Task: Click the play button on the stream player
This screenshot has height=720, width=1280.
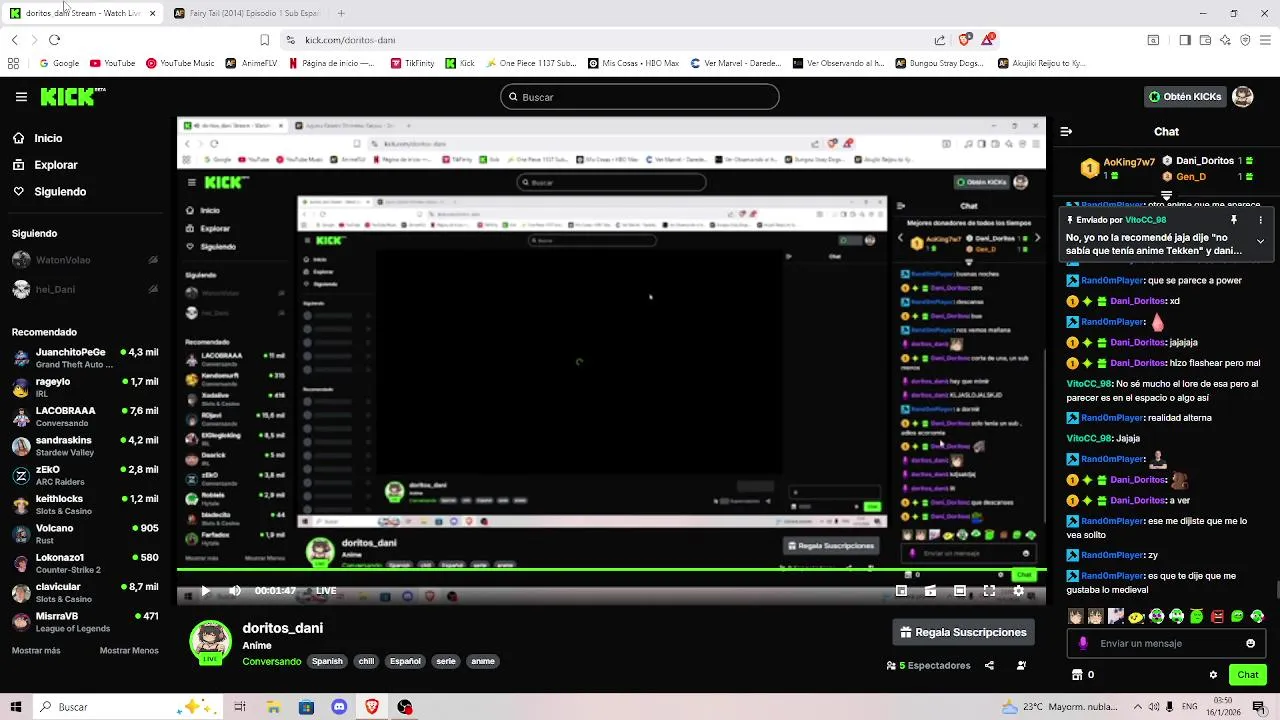Action: coord(205,591)
